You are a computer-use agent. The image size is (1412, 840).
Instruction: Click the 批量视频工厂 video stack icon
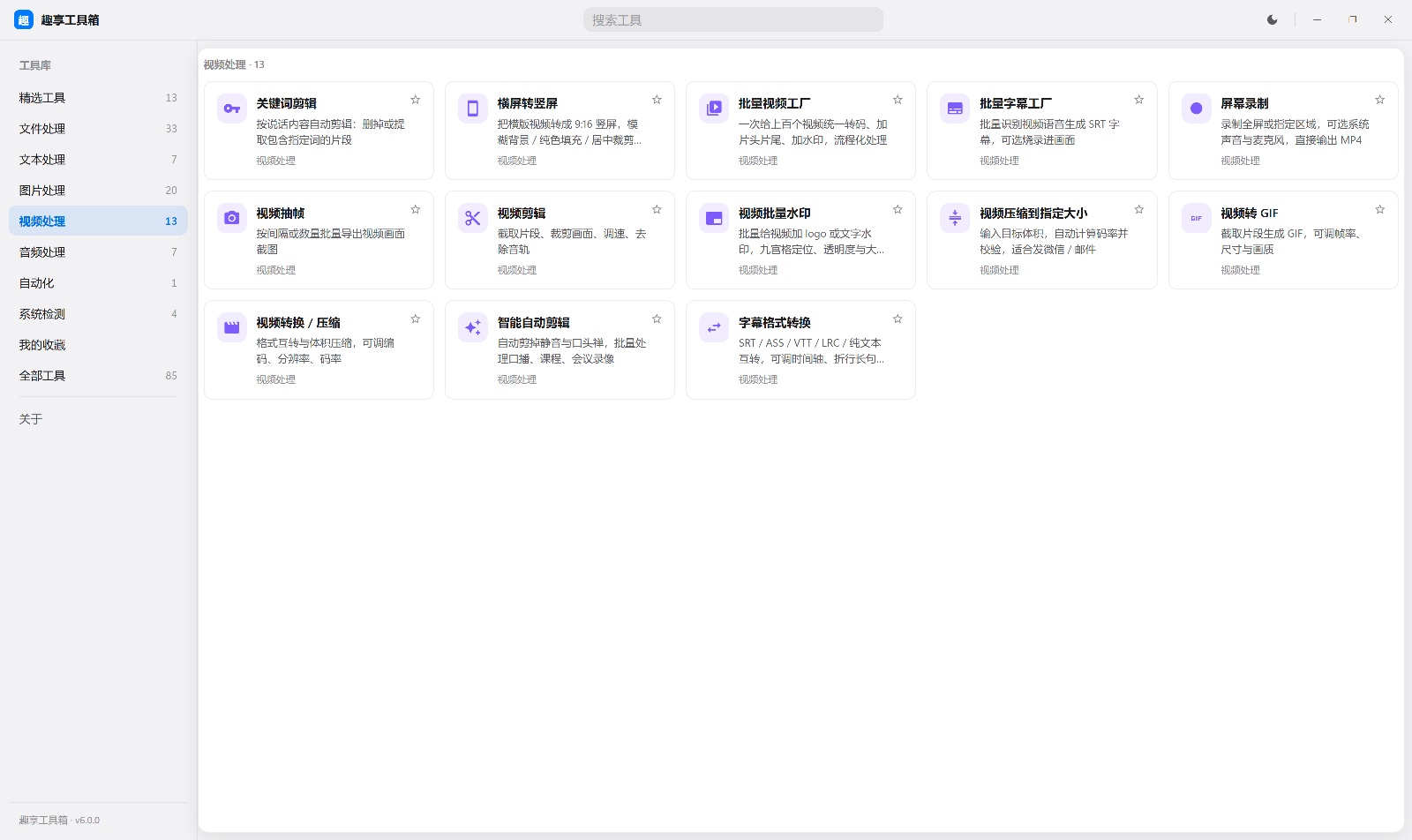pos(714,109)
